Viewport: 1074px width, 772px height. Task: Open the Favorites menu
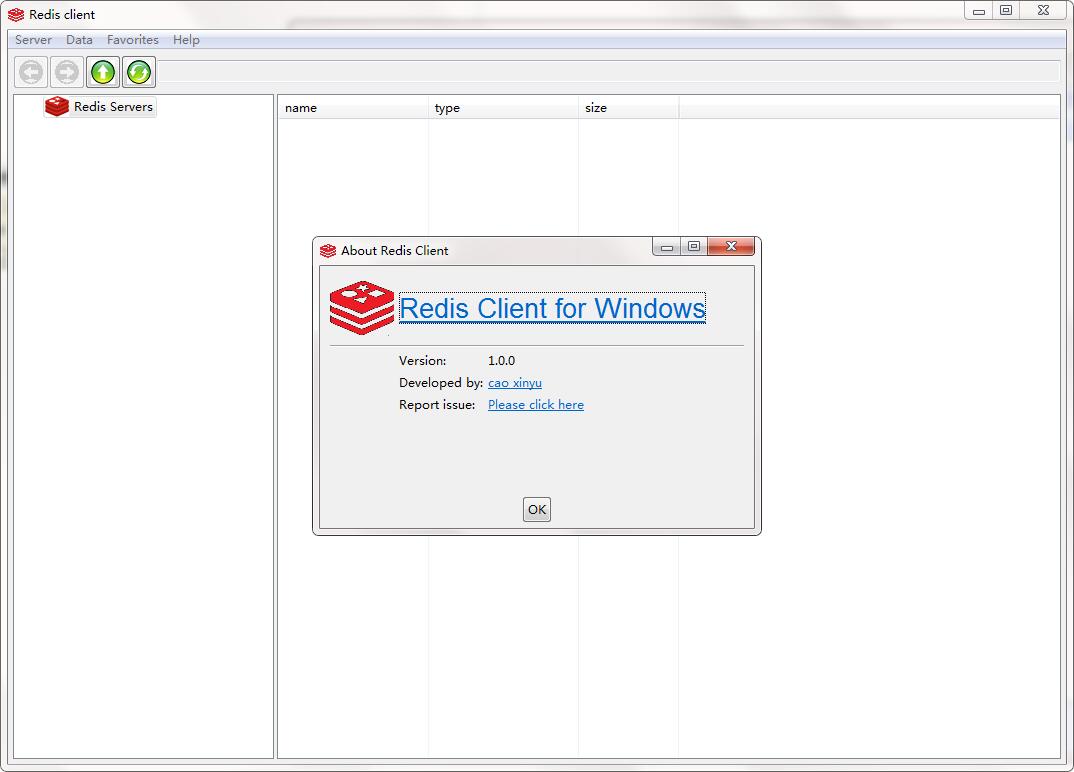[133, 40]
